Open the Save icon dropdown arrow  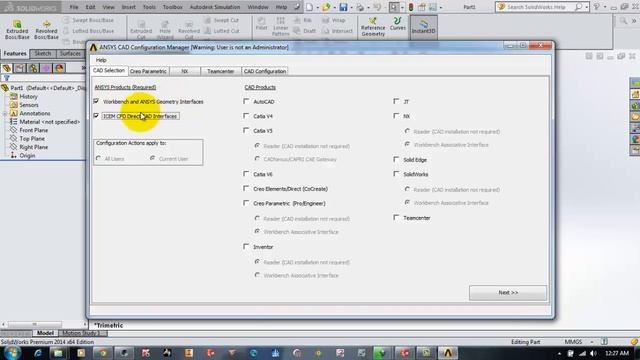(x=351, y=7)
